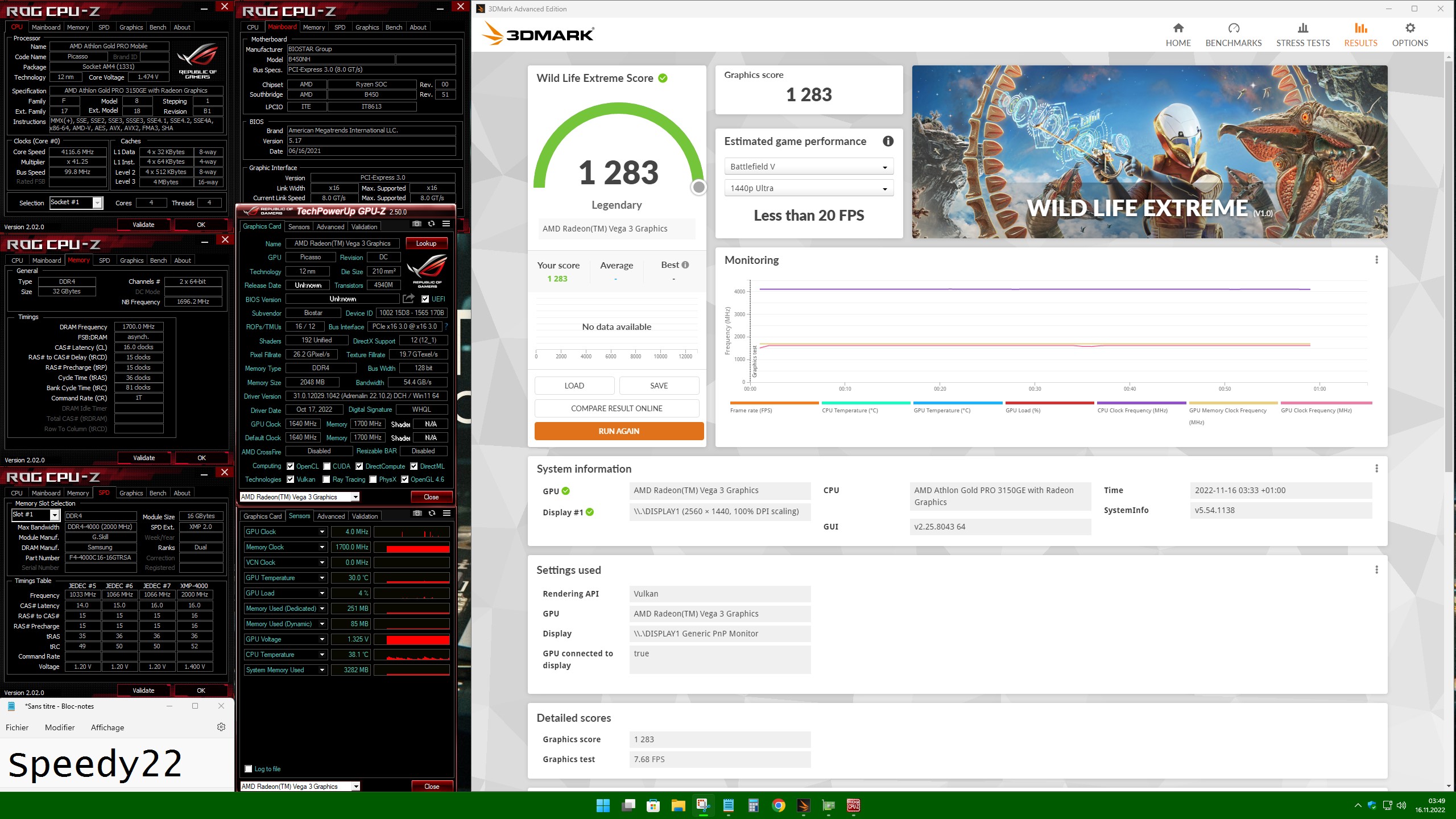1456x819 pixels.
Task: Click the Wild Life Extreme banner image
Action: pos(1149,152)
